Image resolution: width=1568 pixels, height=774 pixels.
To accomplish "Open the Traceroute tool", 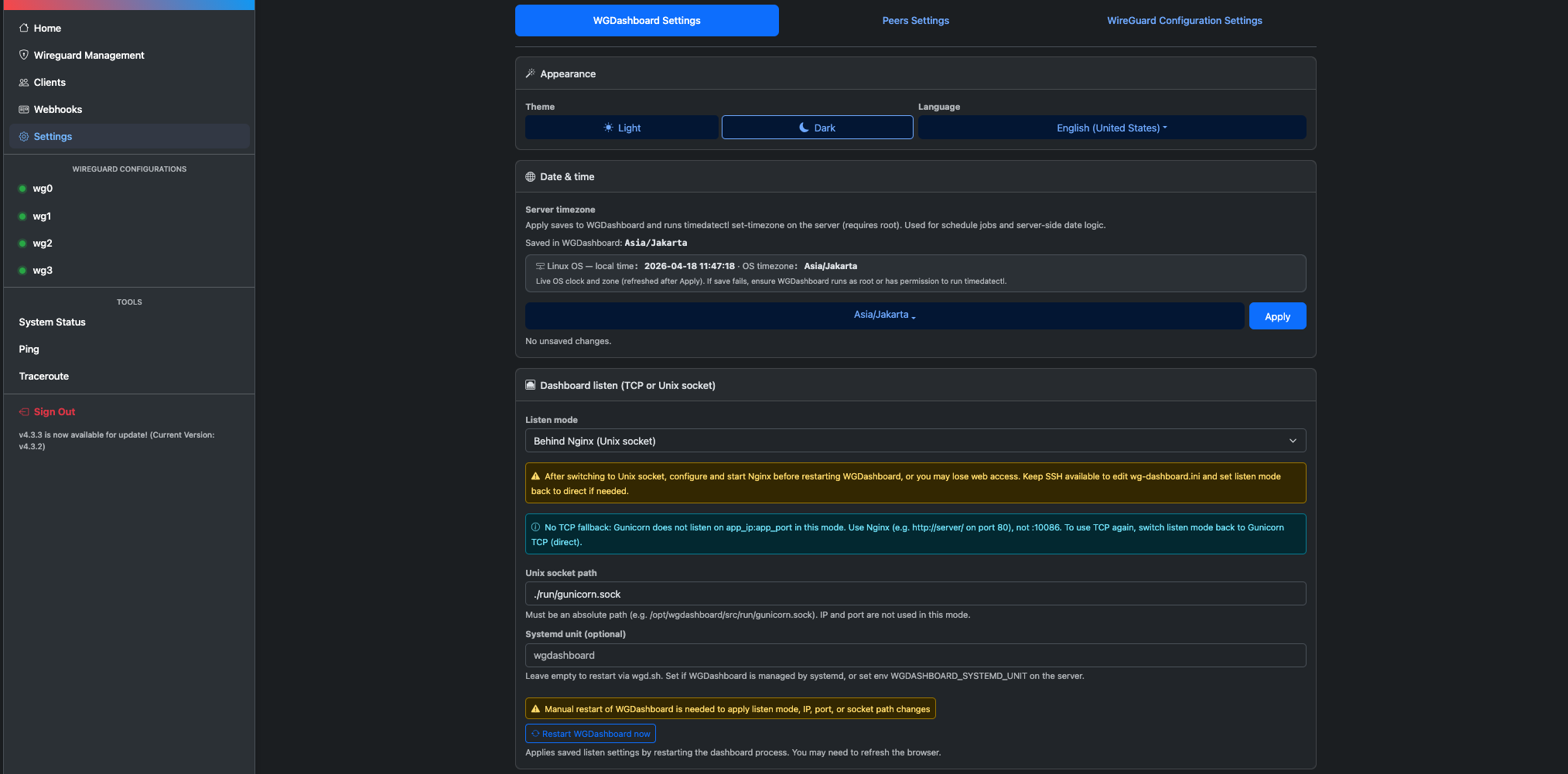I will tap(129, 377).
